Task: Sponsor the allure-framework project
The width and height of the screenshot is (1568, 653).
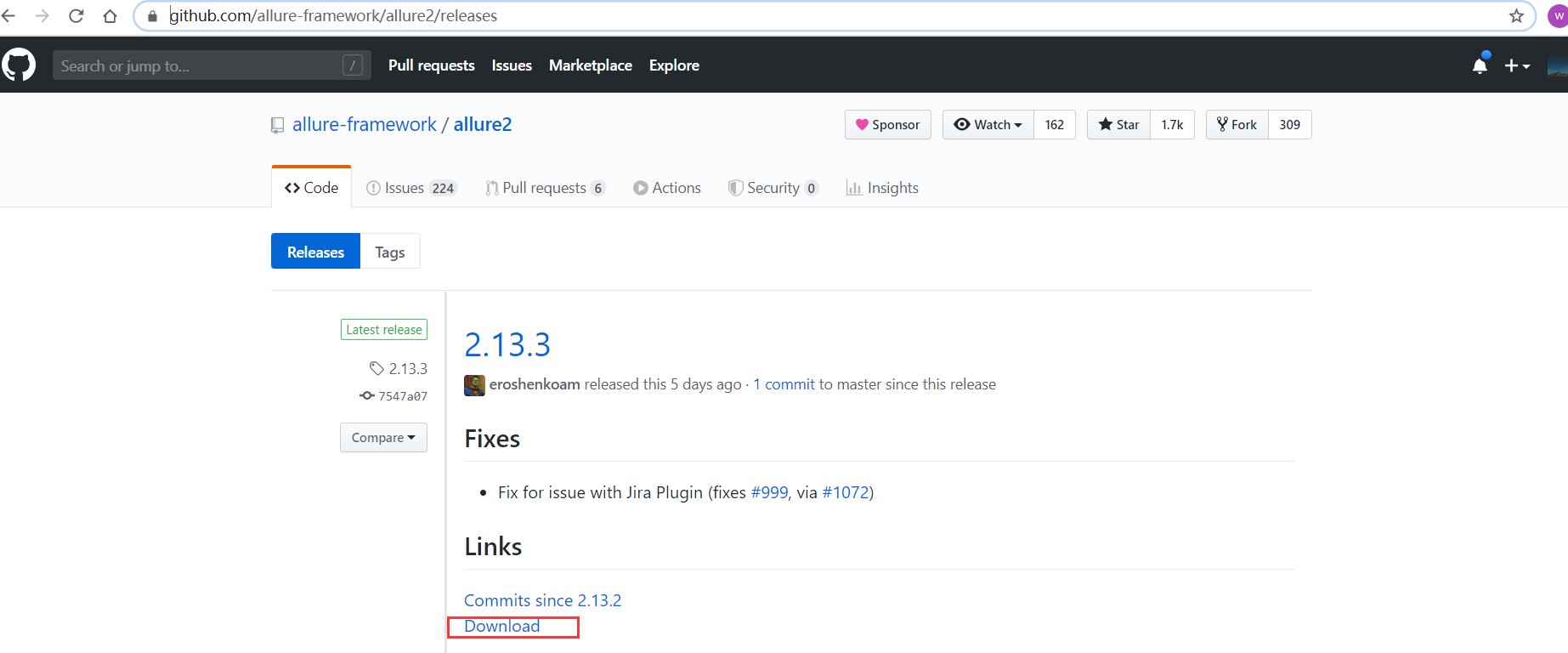Action: click(887, 125)
